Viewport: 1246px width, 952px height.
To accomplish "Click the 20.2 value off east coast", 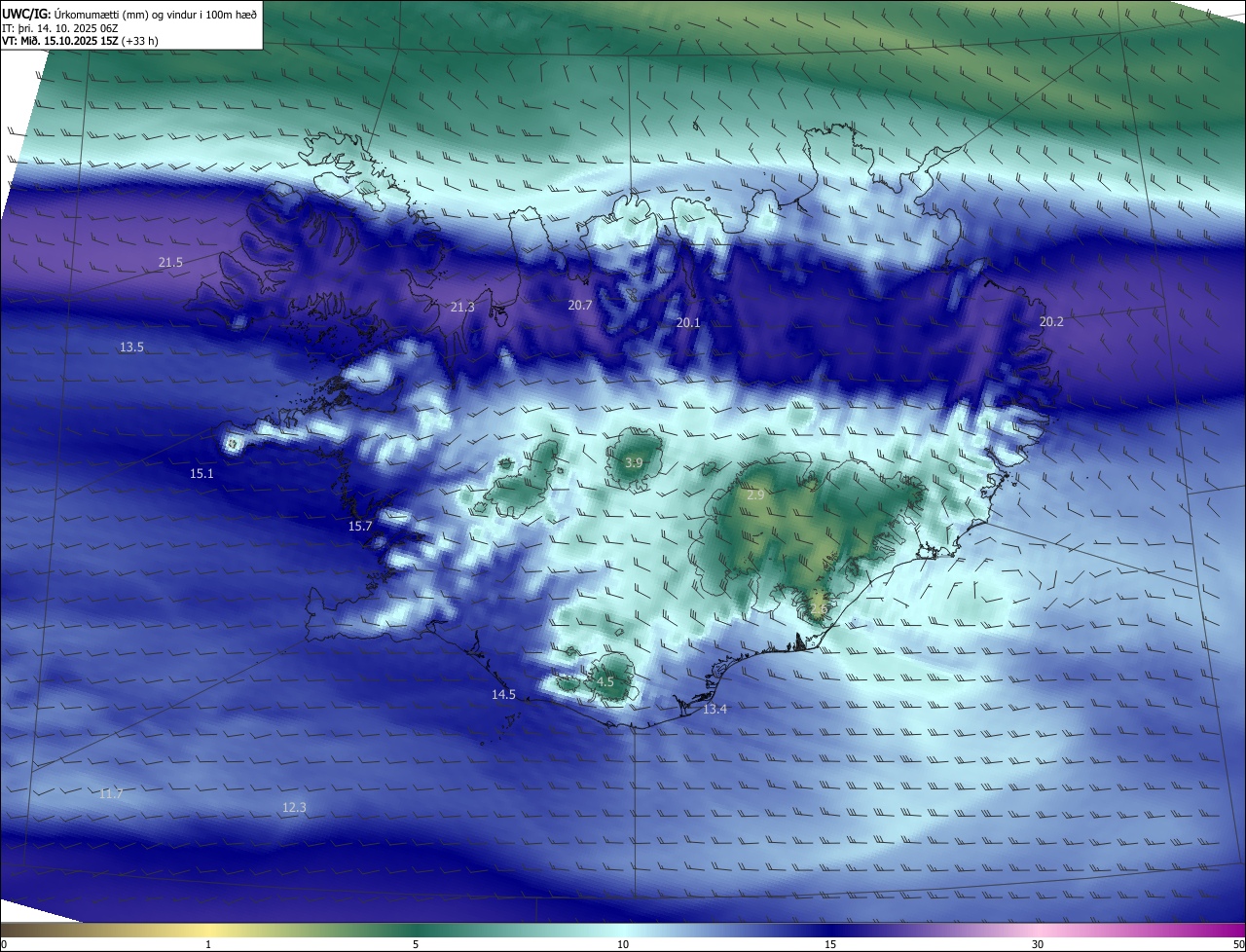I will [x=1051, y=322].
